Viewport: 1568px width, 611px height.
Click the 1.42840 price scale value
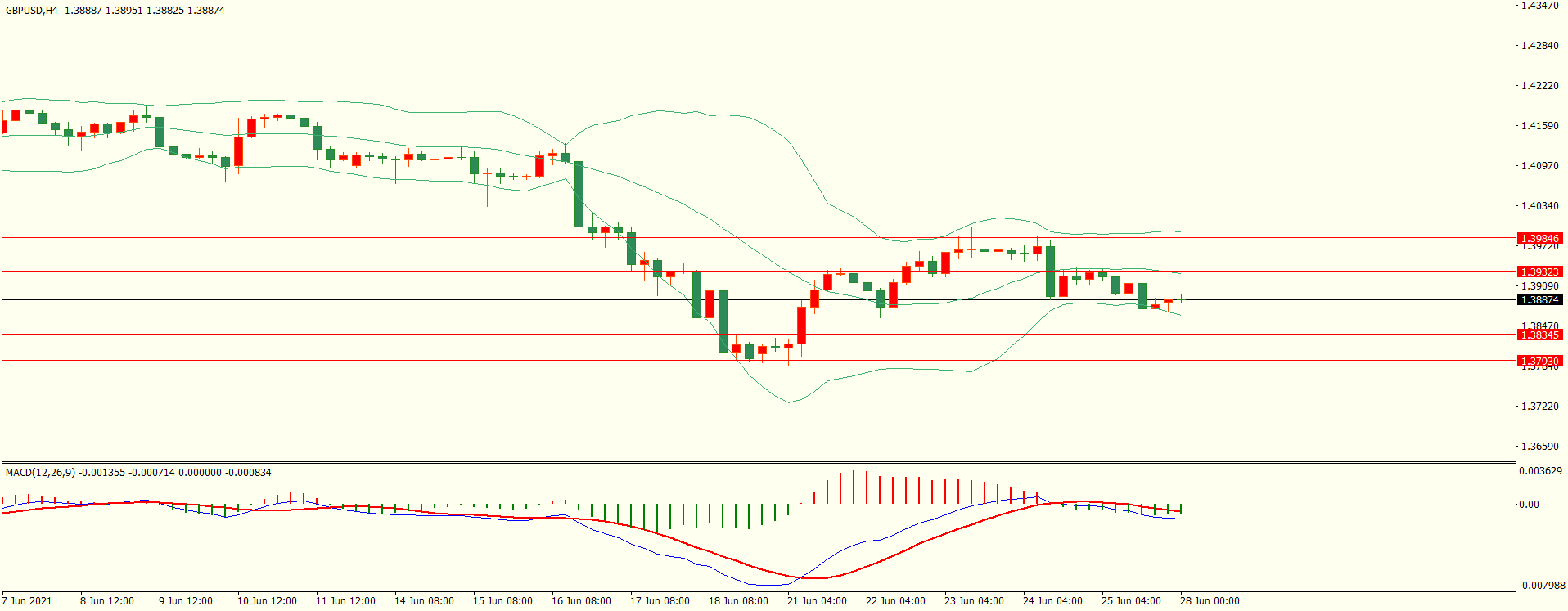[1540, 46]
